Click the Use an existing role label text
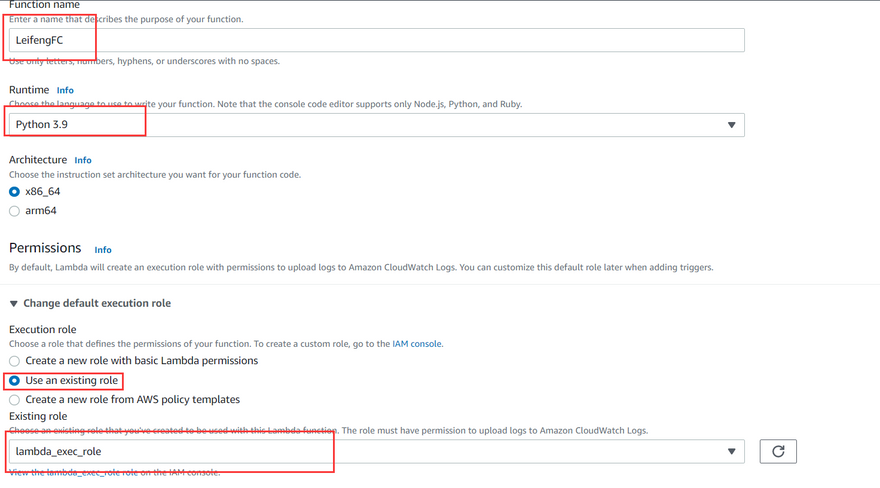The width and height of the screenshot is (880, 488). [x=71, y=380]
